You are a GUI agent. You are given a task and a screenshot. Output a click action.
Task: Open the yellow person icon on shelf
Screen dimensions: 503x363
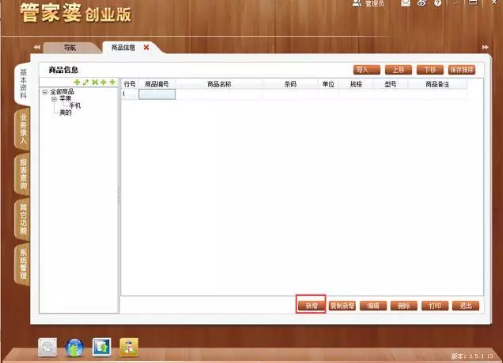pos(129,347)
